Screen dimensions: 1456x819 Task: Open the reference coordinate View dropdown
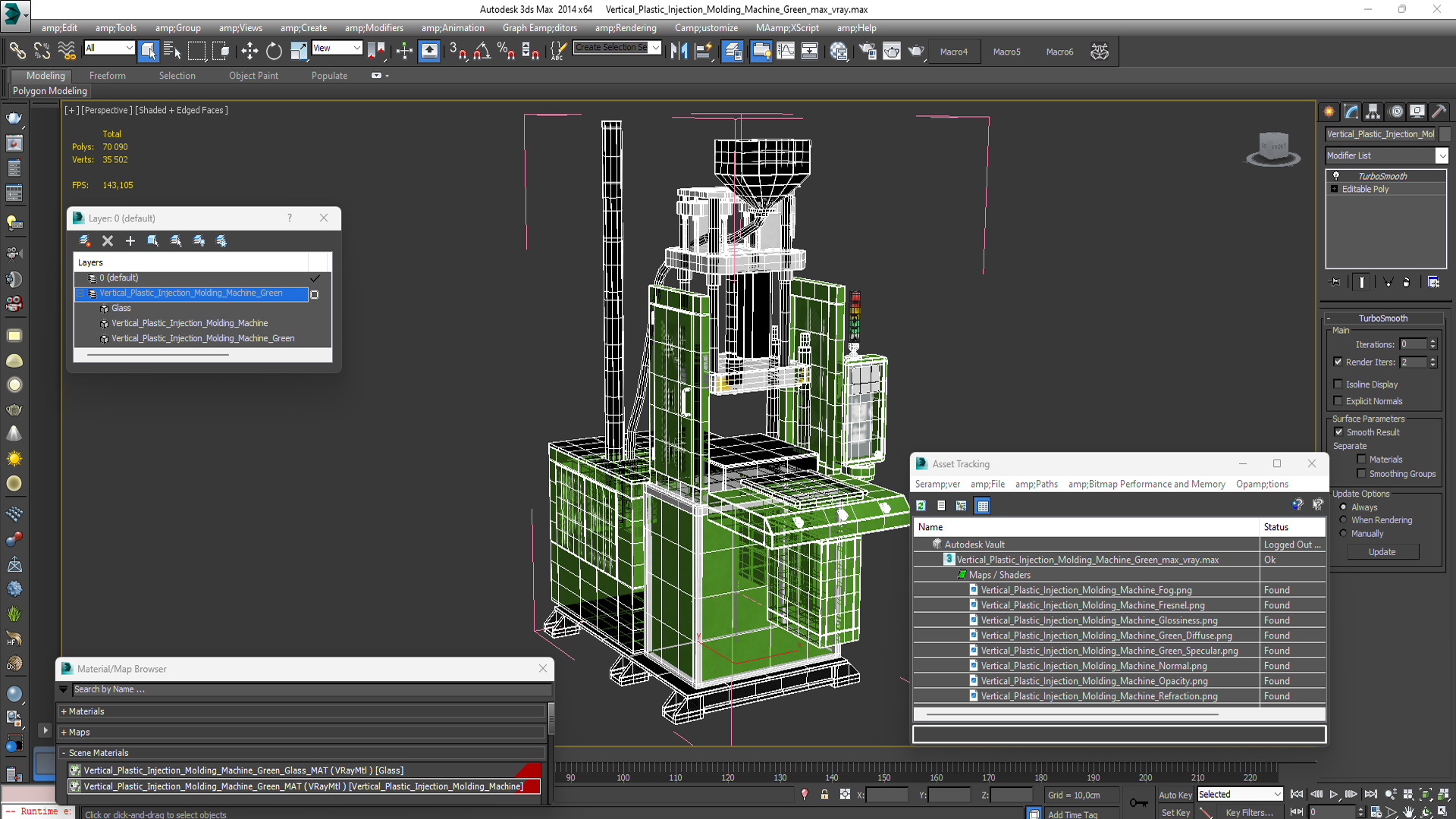337,48
